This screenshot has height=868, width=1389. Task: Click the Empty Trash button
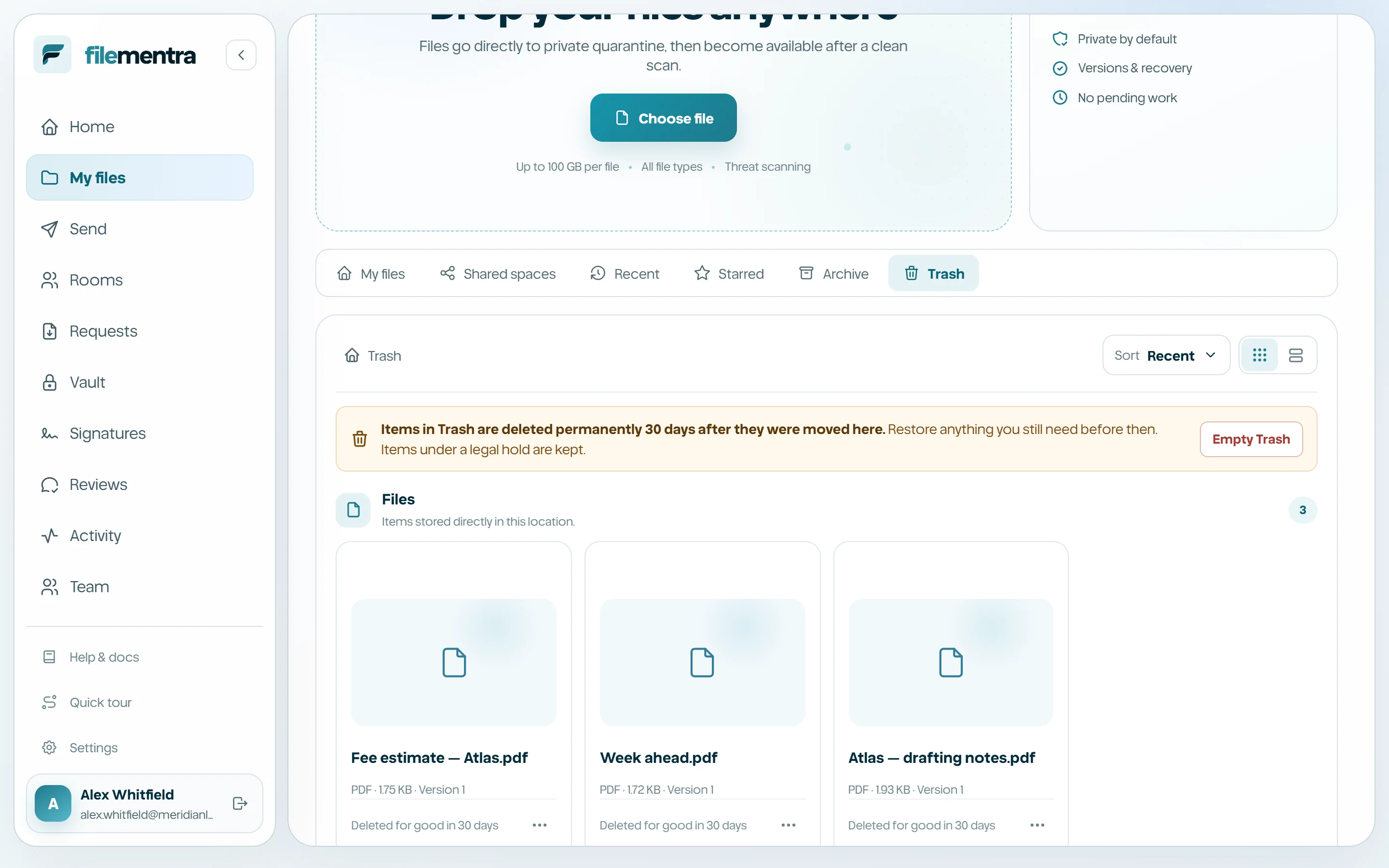click(x=1251, y=439)
